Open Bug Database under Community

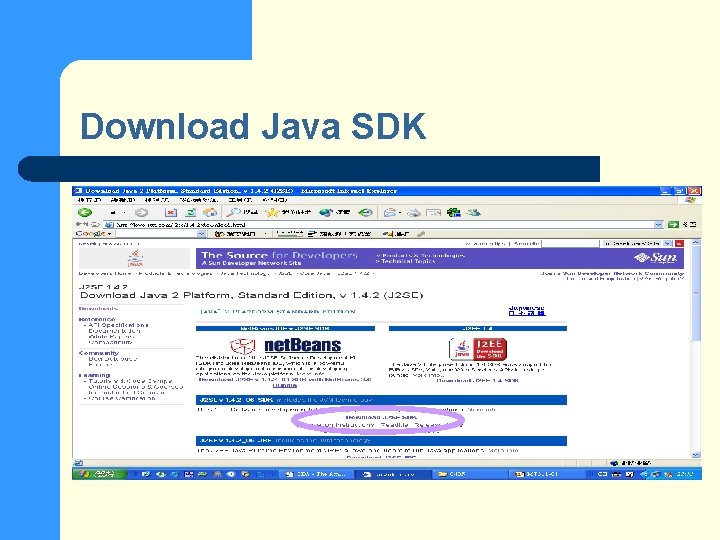[x=112, y=359]
